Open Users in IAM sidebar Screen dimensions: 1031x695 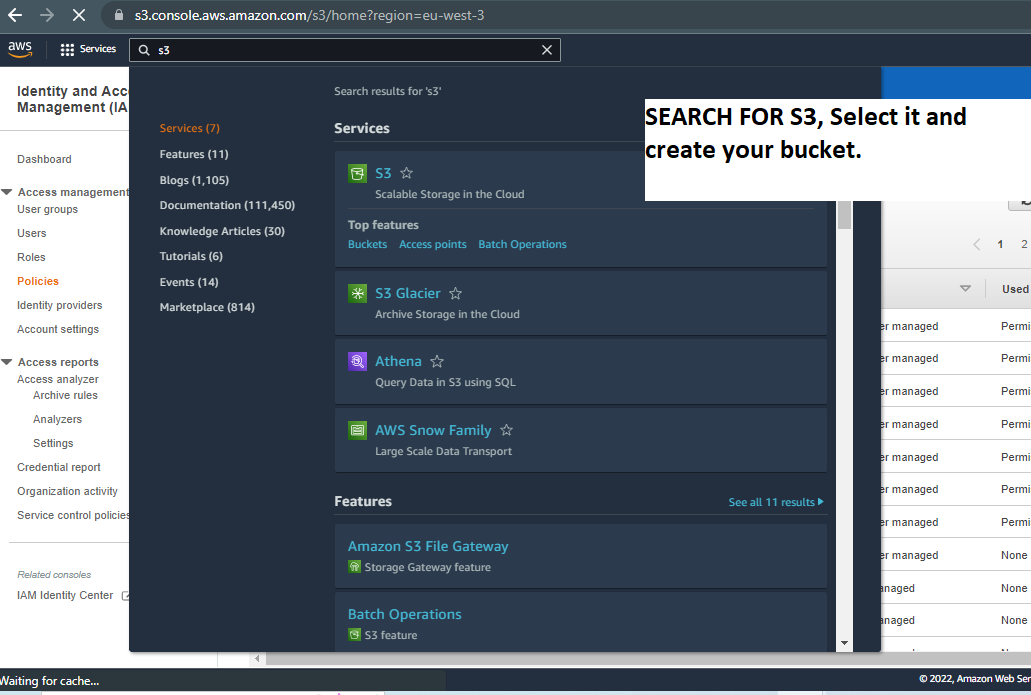tap(32, 233)
